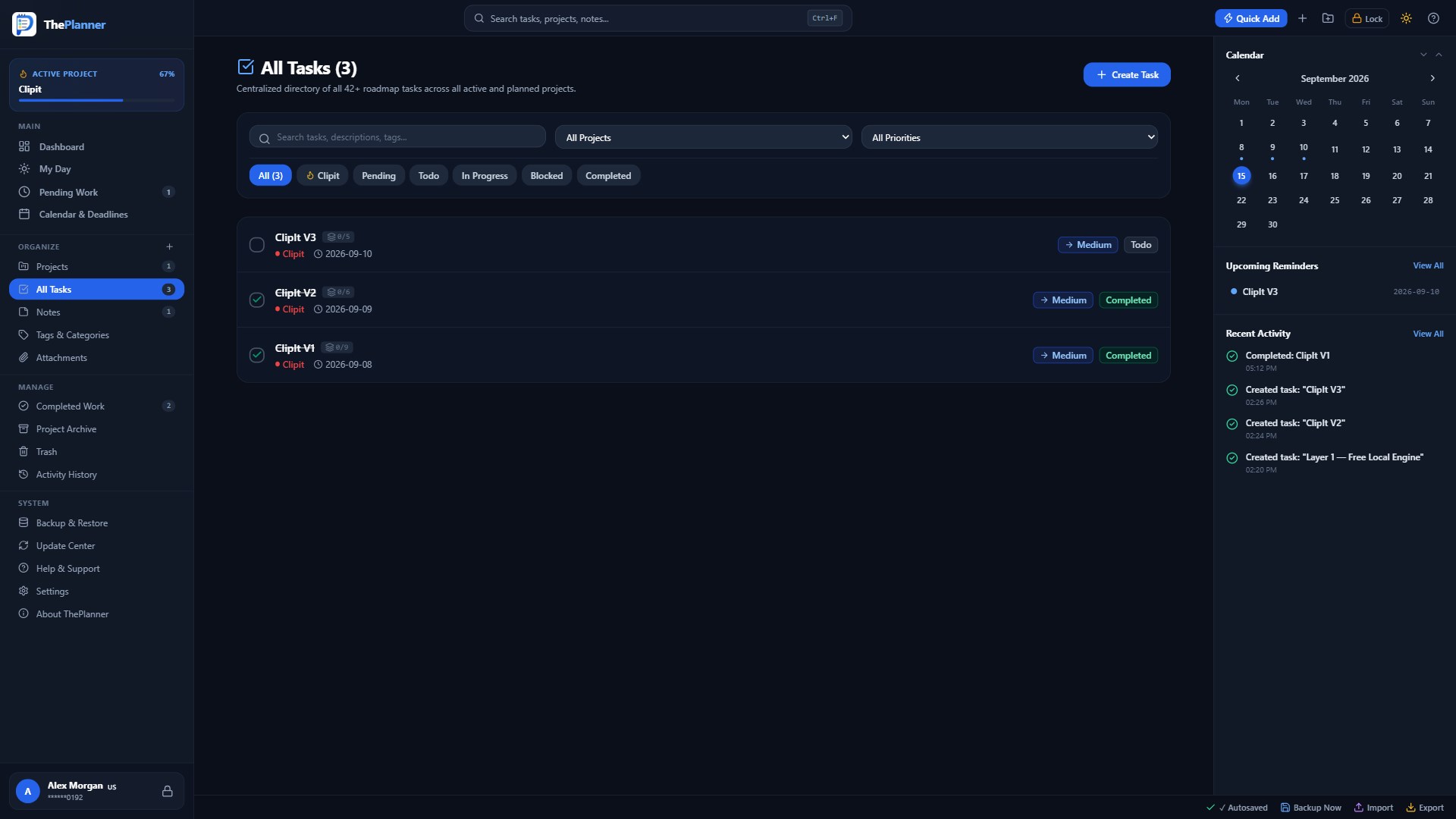The image size is (1456, 819).
Task: Open the All Priorities dropdown
Action: (1009, 137)
